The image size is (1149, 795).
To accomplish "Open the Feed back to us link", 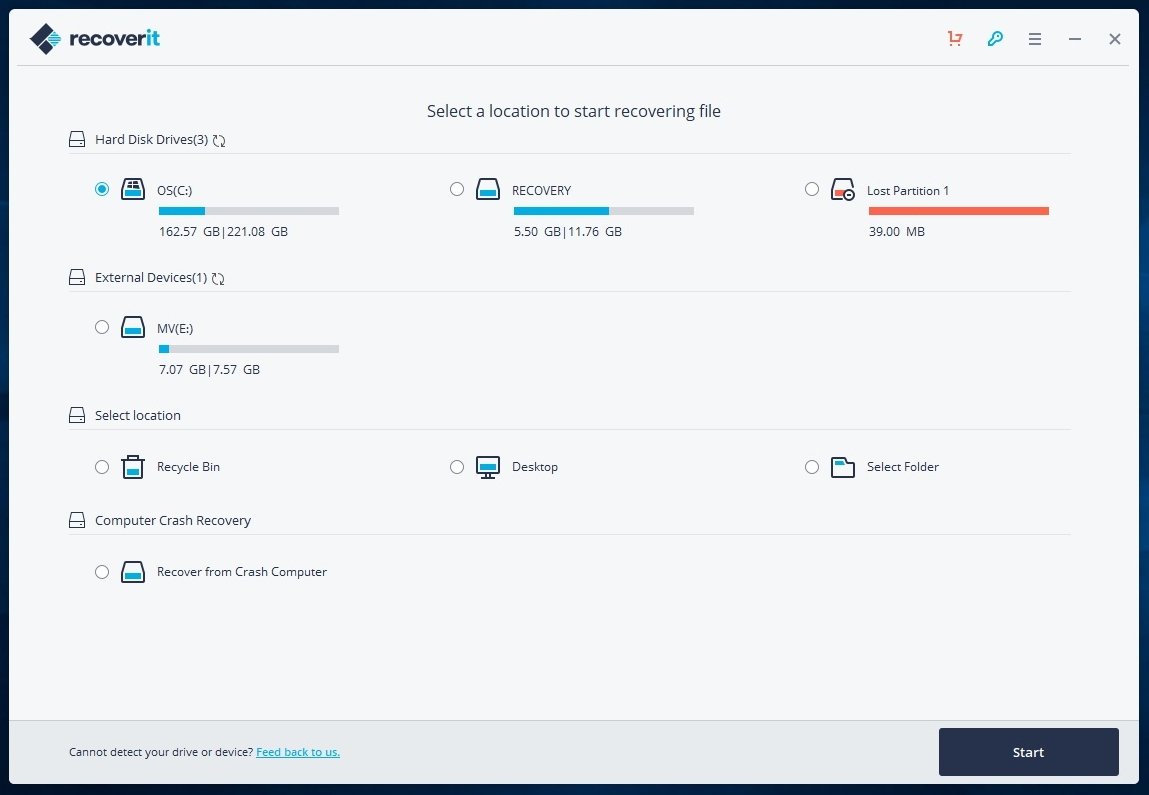I will coord(297,752).
